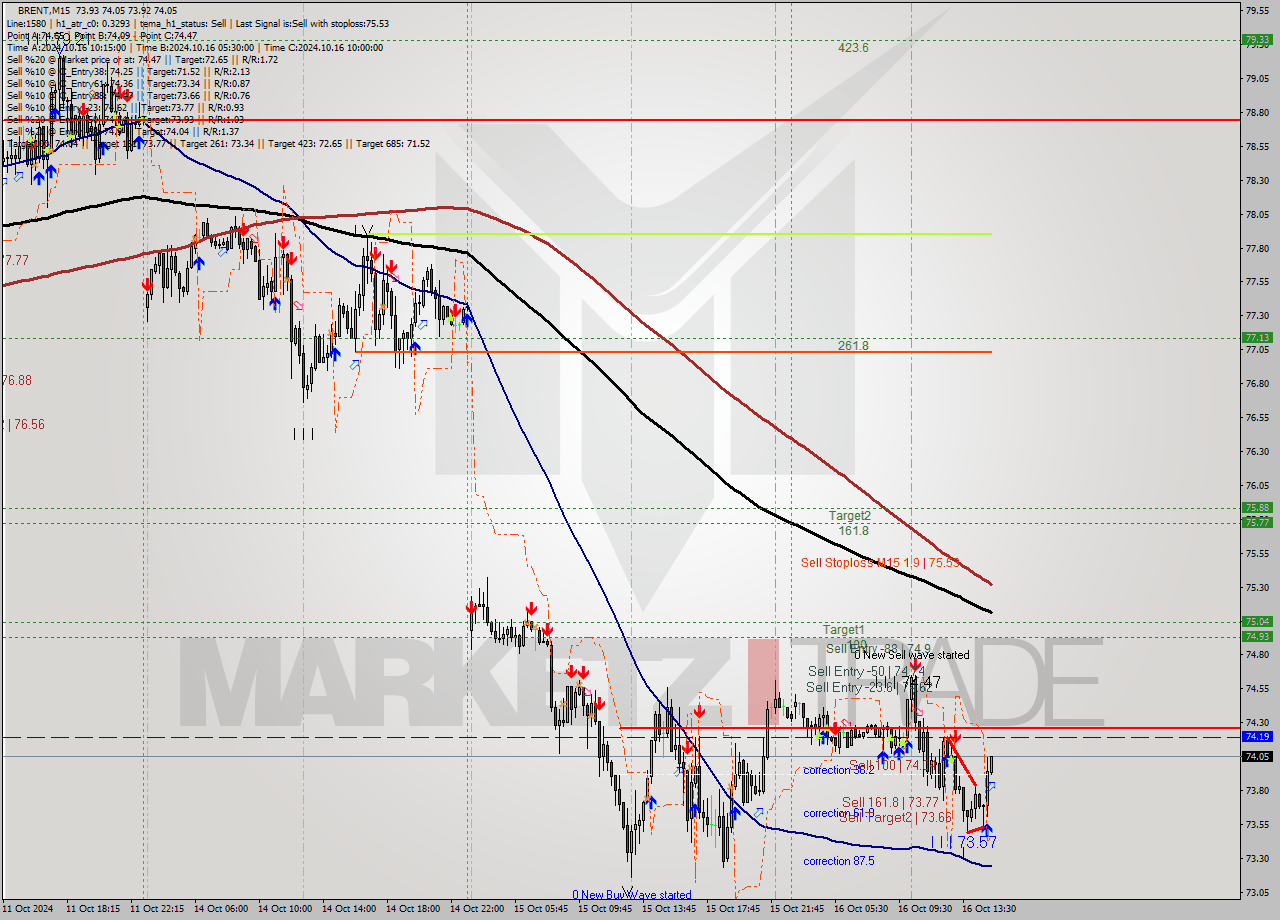This screenshot has width=1280, height=920.
Task: Select the 'Last Signal is:Sell with stoploss:75.53' line
Action: point(312,23)
